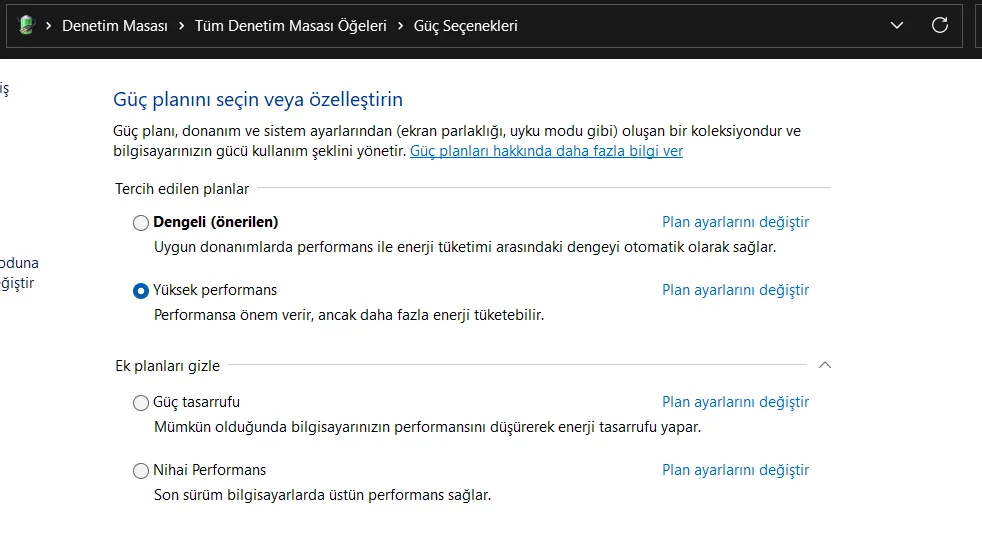Enable the Nihai Performans power plan
Viewport: 982px width, 556px height.
click(x=141, y=471)
